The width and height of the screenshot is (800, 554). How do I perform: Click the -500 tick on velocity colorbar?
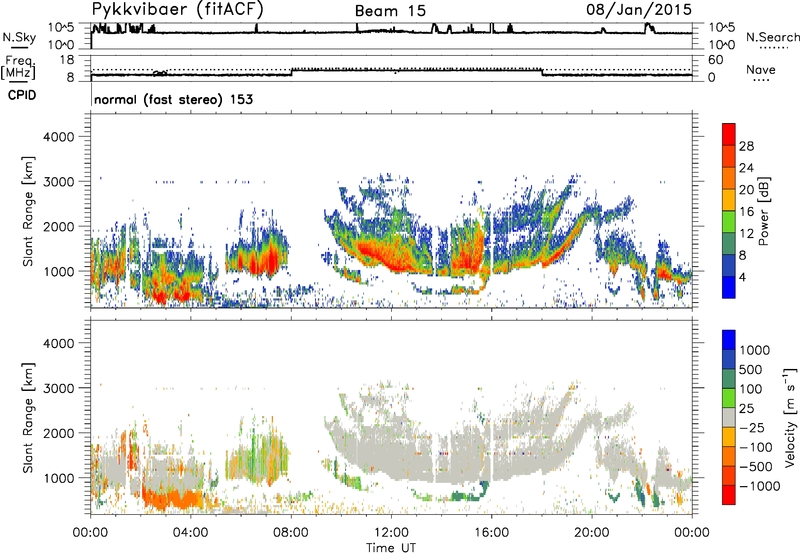coord(756,467)
